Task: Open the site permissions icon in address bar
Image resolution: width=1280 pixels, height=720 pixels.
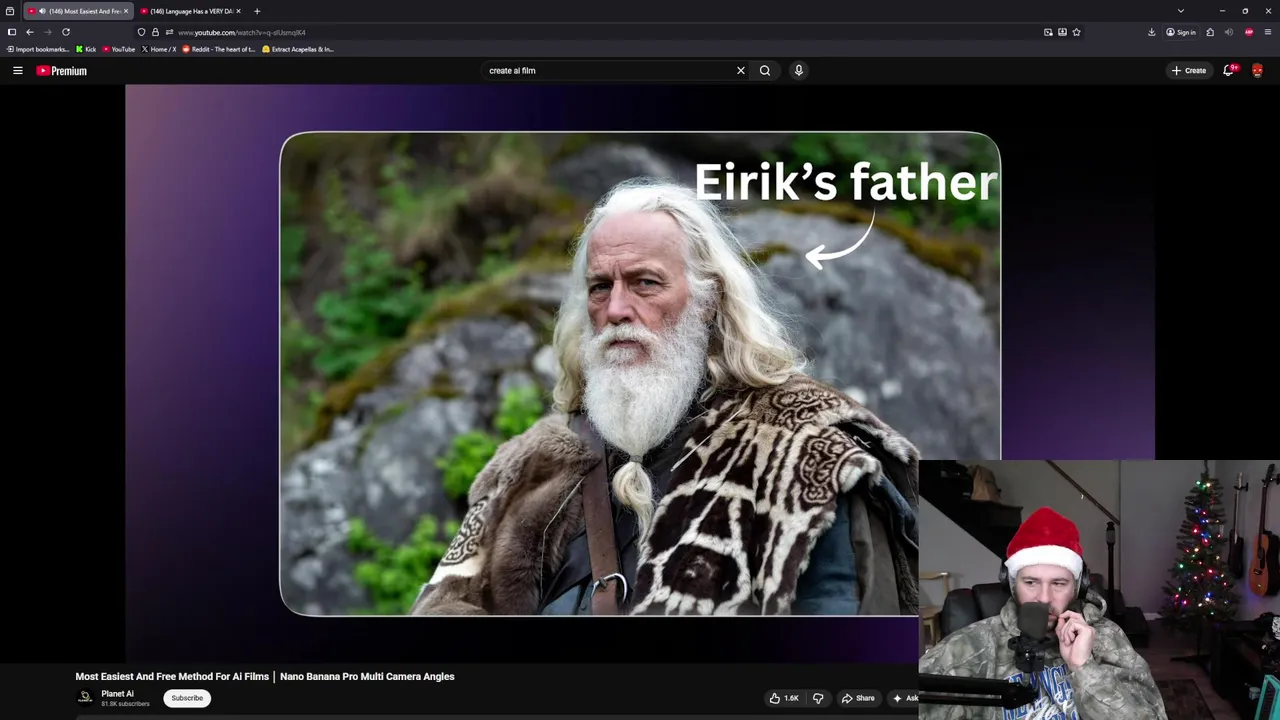Action: (x=169, y=32)
